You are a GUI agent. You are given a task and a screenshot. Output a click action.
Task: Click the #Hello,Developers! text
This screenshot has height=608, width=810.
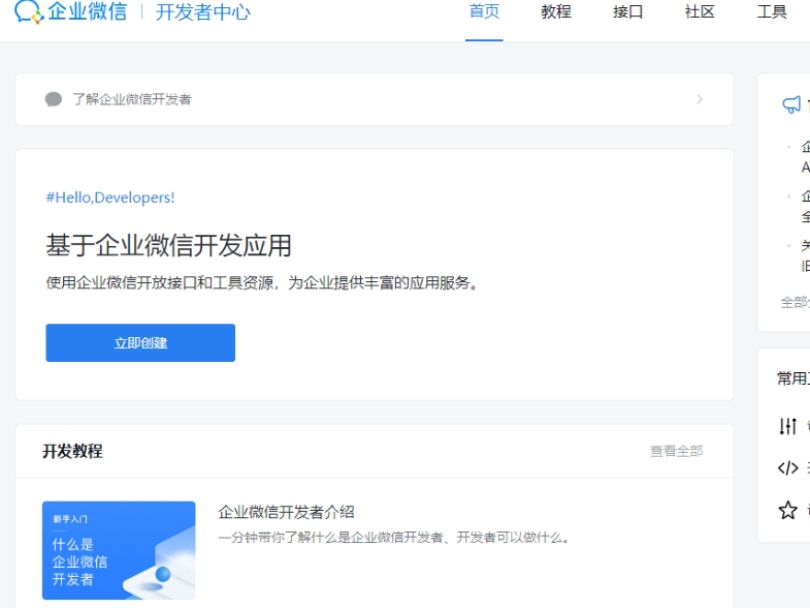pyautogui.click(x=111, y=197)
